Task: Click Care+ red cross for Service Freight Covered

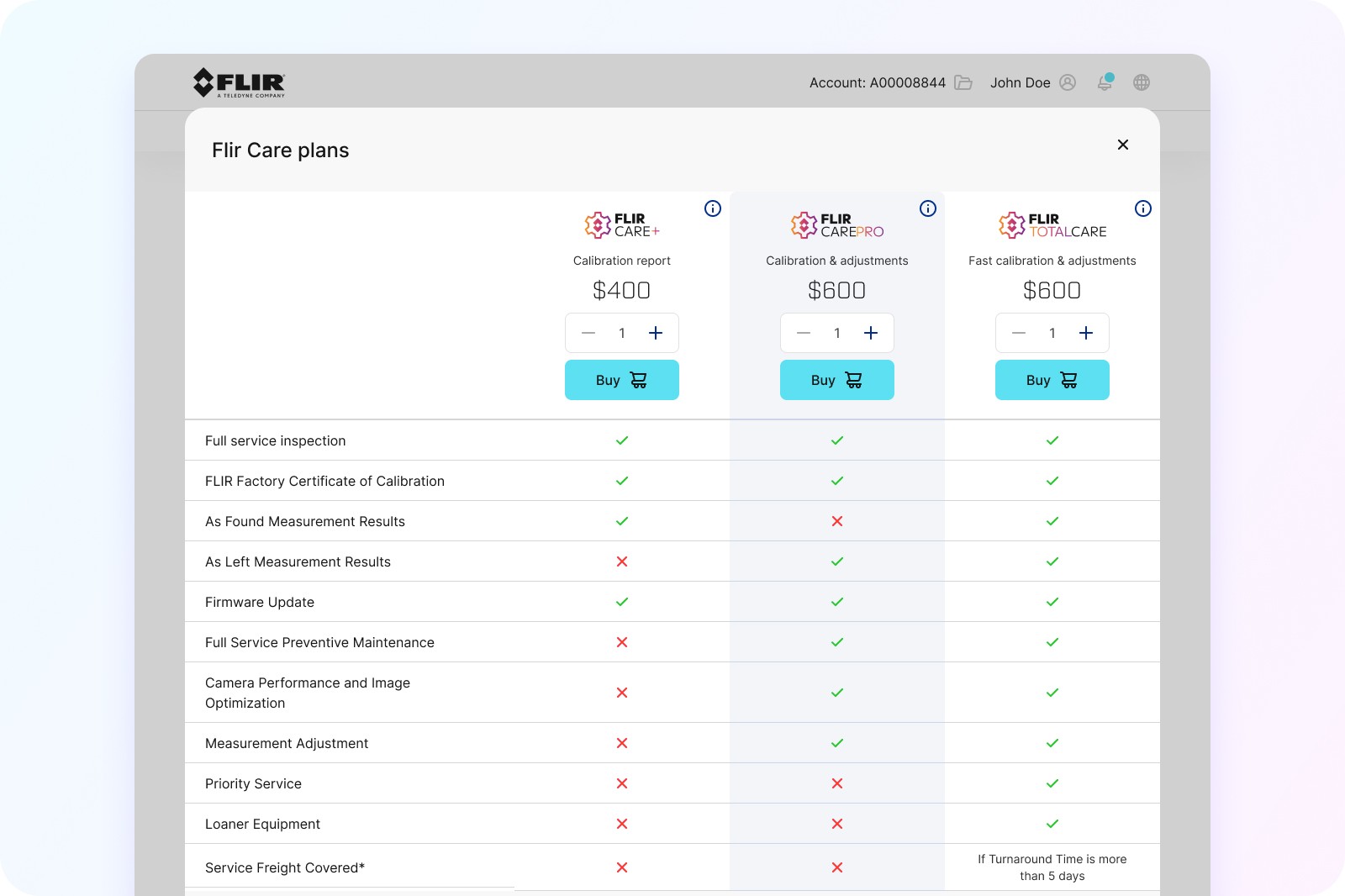Action: tap(622, 867)
